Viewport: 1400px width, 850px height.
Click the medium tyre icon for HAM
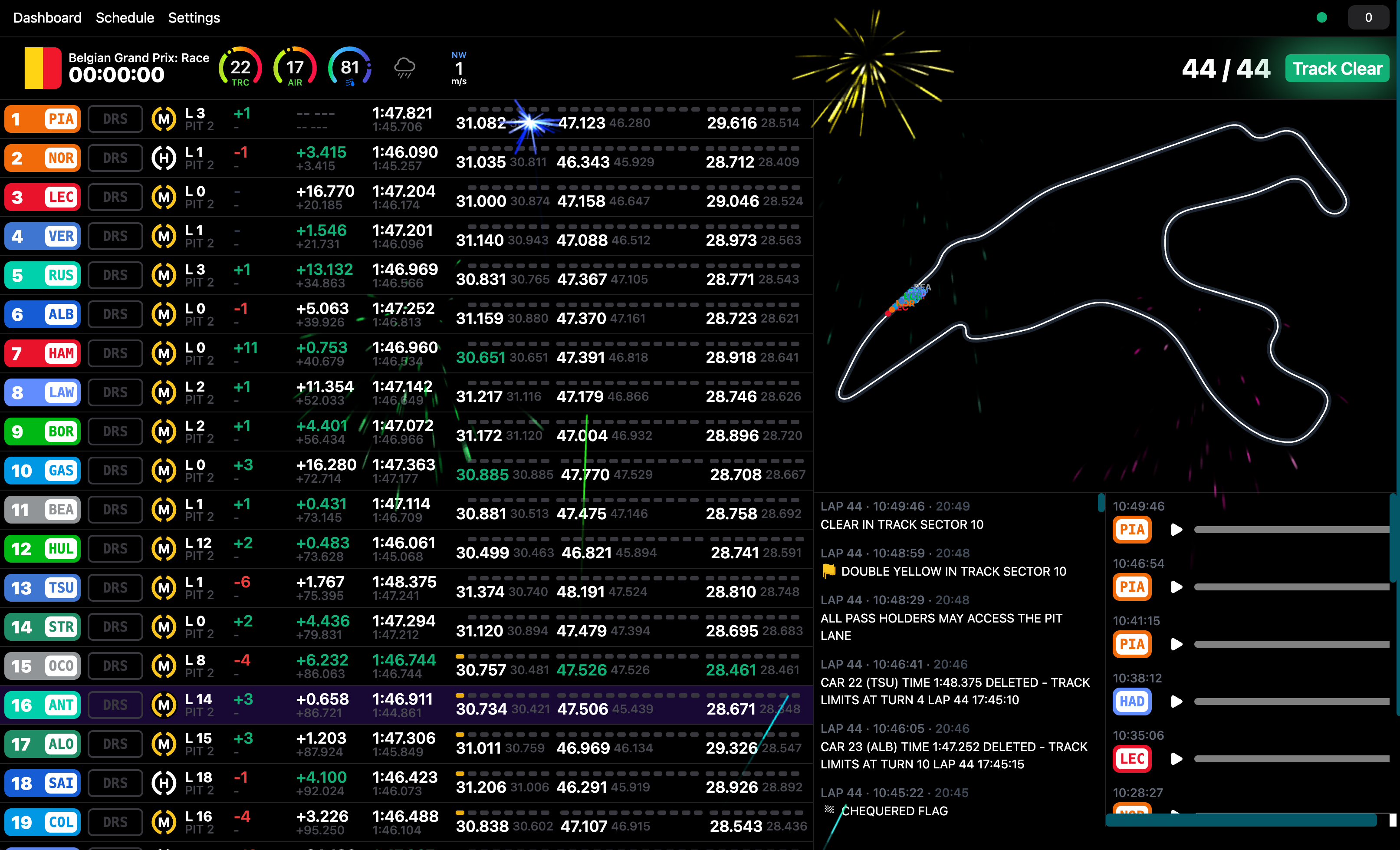click(x=164, y=353)
